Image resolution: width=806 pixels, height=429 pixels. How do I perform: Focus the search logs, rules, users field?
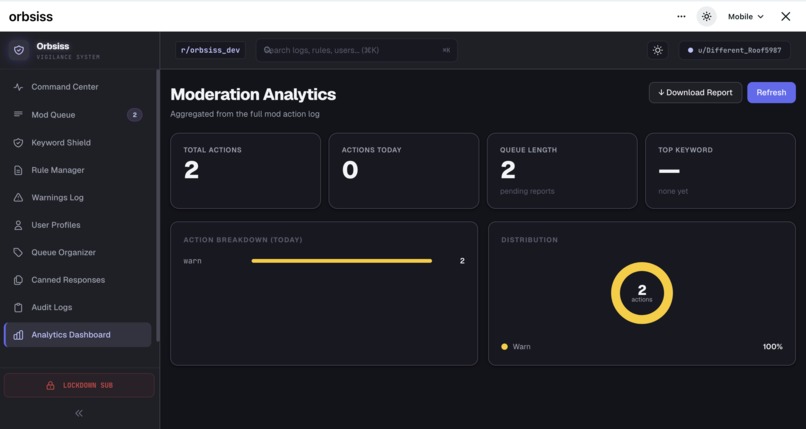tap(357, 50)
